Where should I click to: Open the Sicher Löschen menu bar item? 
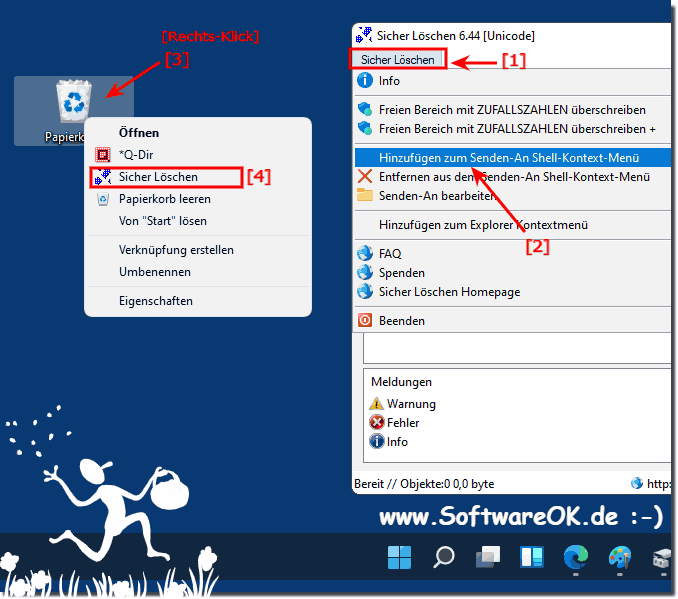click(397, 59)
